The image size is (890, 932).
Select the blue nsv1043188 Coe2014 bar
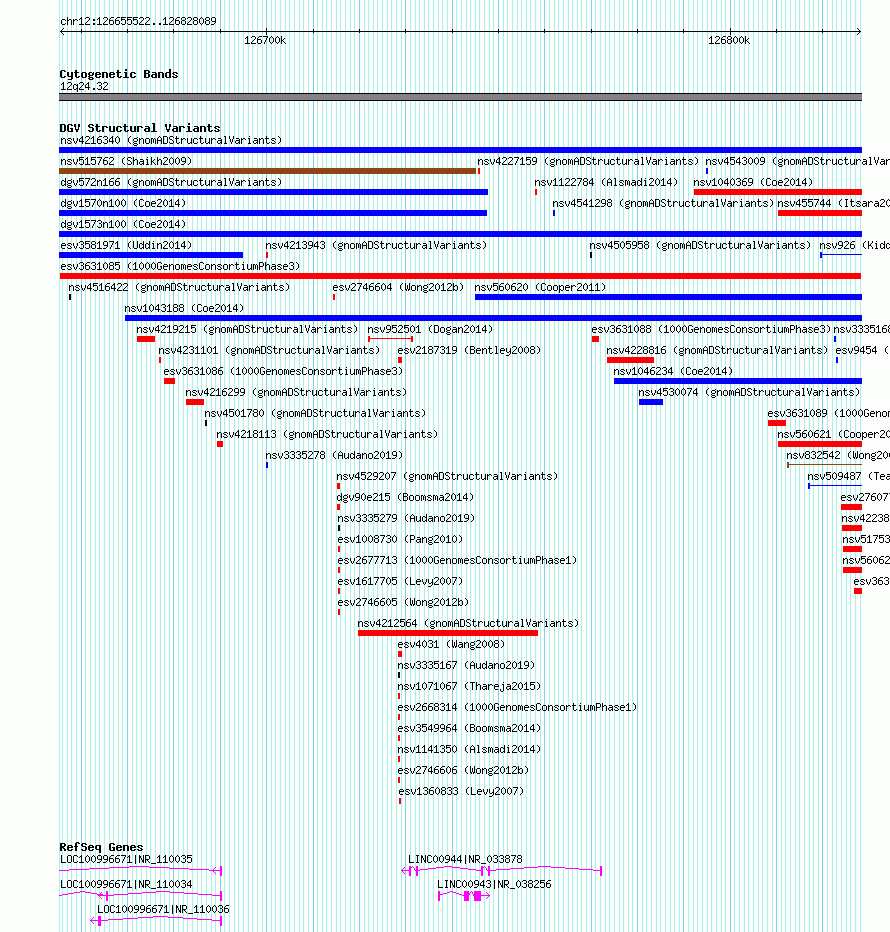click(x=493, y=318)
